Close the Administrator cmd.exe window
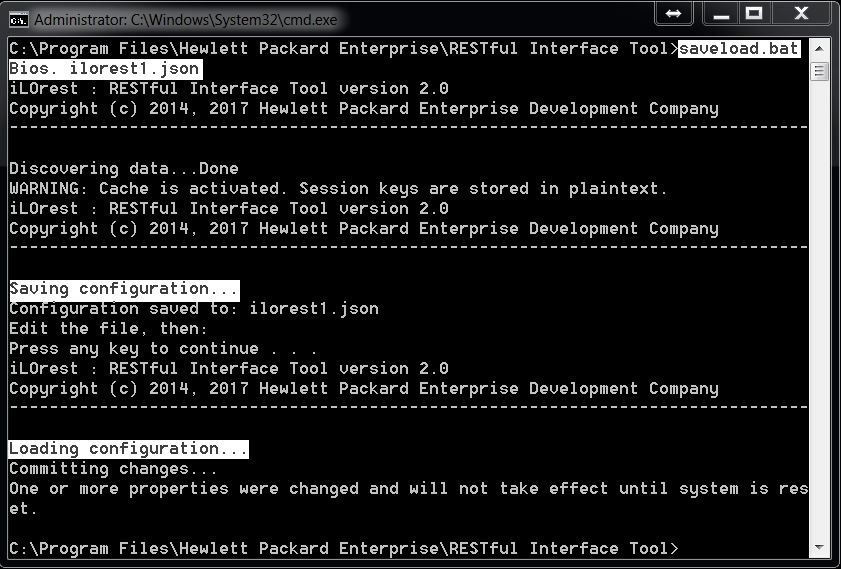This screenshot has height=569, width=841. pyautogui.click(x=801, y=14)
